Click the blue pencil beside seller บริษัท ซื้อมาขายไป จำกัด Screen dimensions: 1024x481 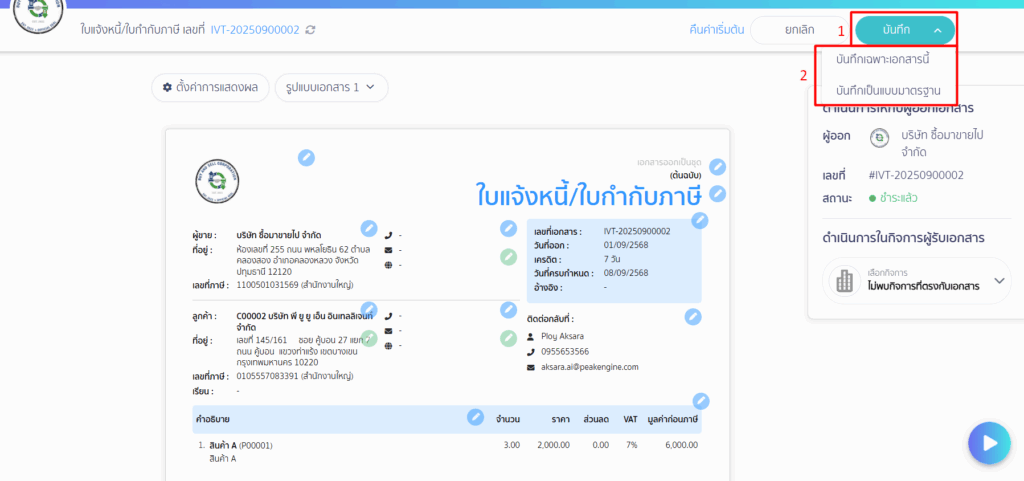click(370, 228)
